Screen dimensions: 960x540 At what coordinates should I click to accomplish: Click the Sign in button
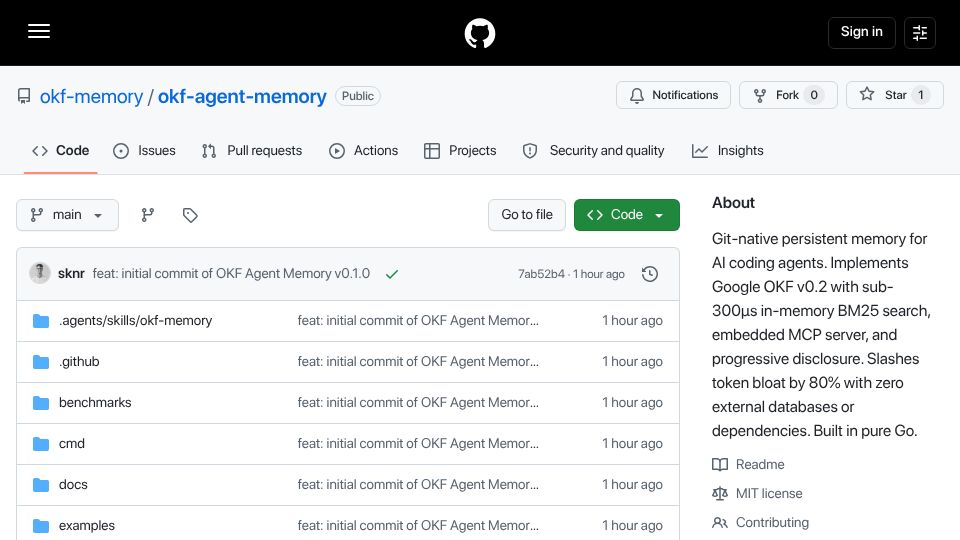[x=861, y=32]
